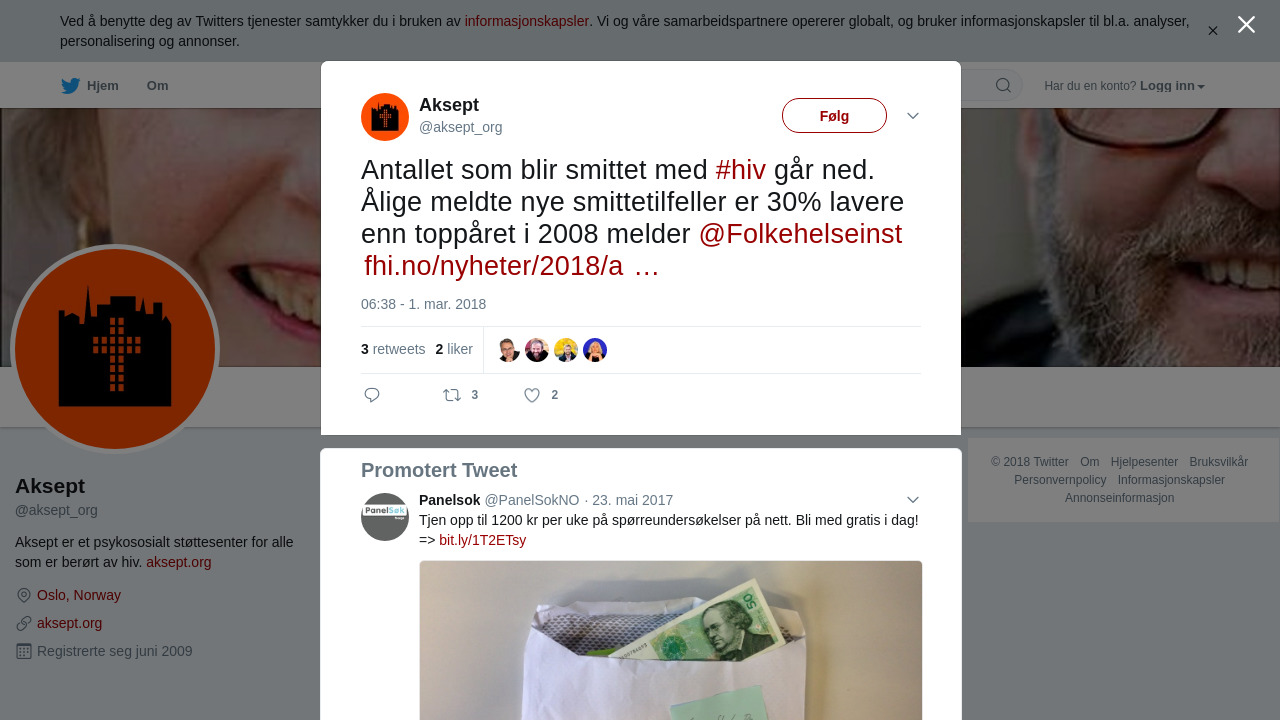This screenshot has width=1280, height=720.
Task: Dismiss the cookie notice small X
Action: tap(1212, 31)
